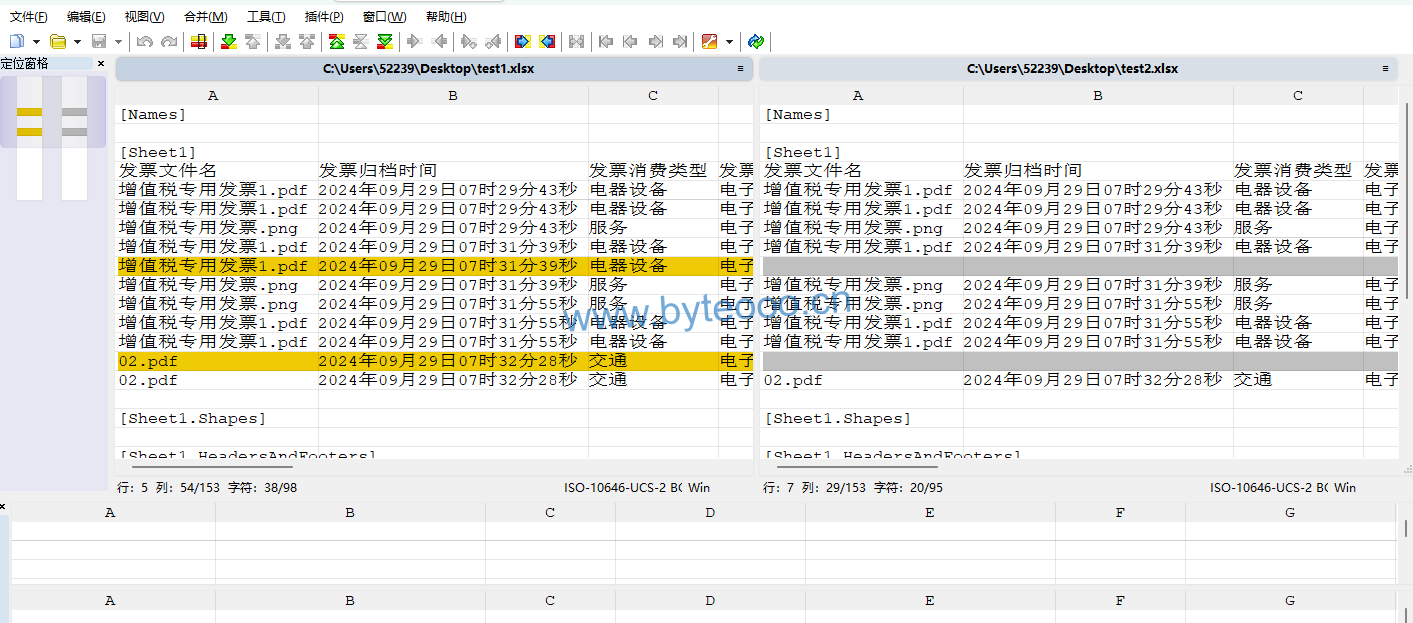Viewport: 1413px width, 623px height.
Task: Click column G header in upper detail pane
Action: (1290, 512)
